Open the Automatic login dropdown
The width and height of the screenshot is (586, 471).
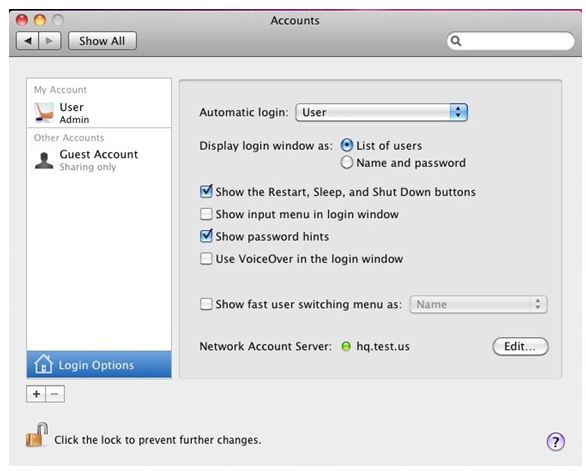(x=381, y=112)
